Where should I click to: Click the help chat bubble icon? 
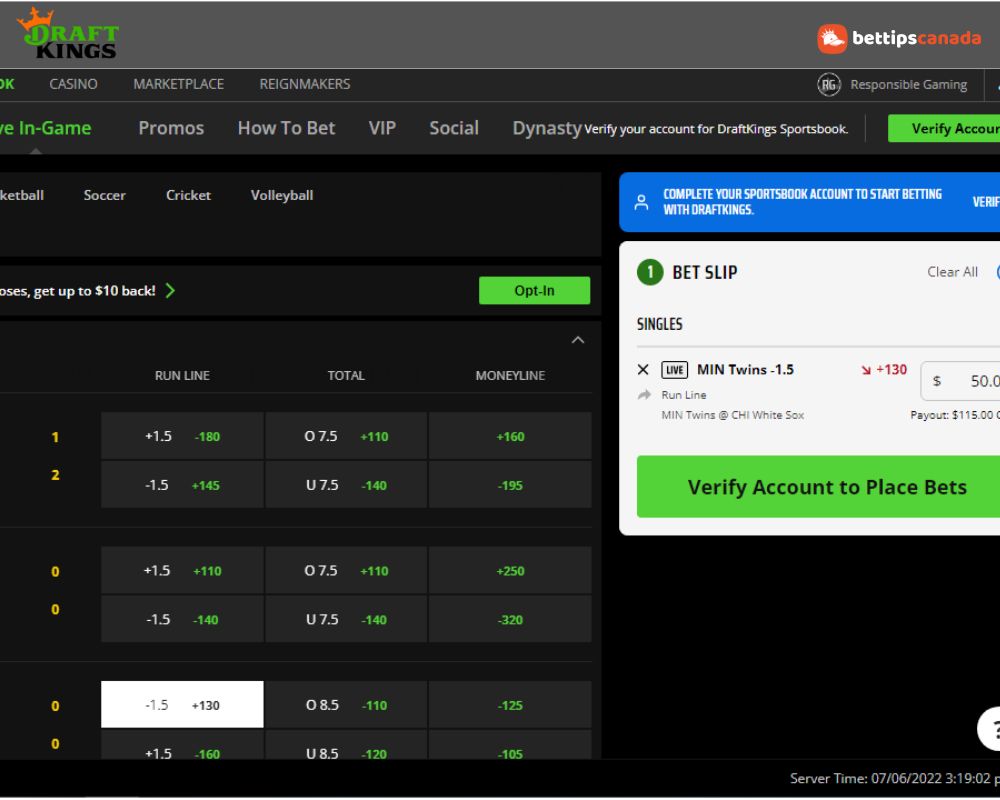point(990,729)
